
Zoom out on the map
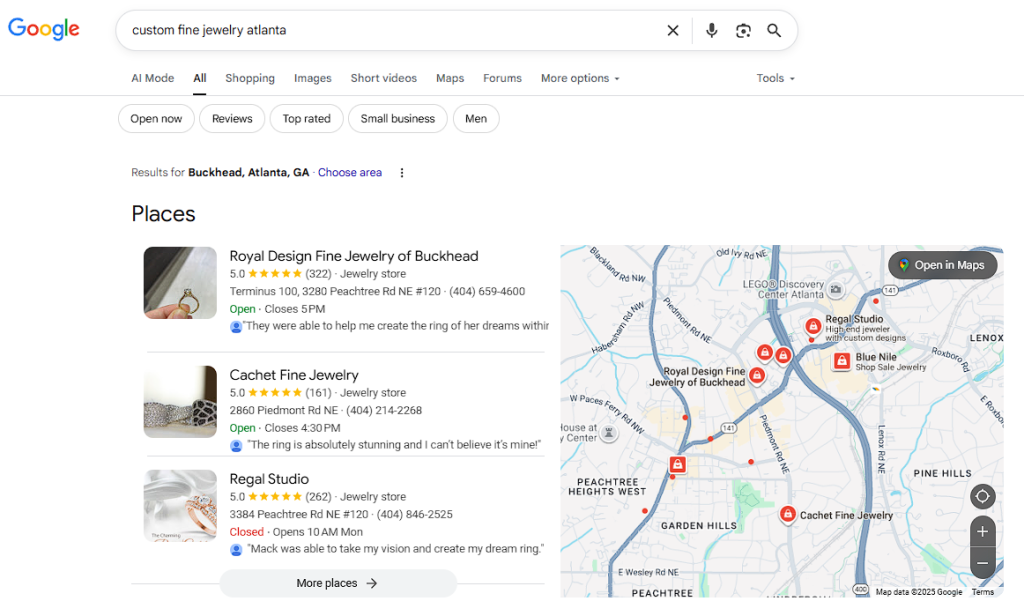click(x=982, y=562)
